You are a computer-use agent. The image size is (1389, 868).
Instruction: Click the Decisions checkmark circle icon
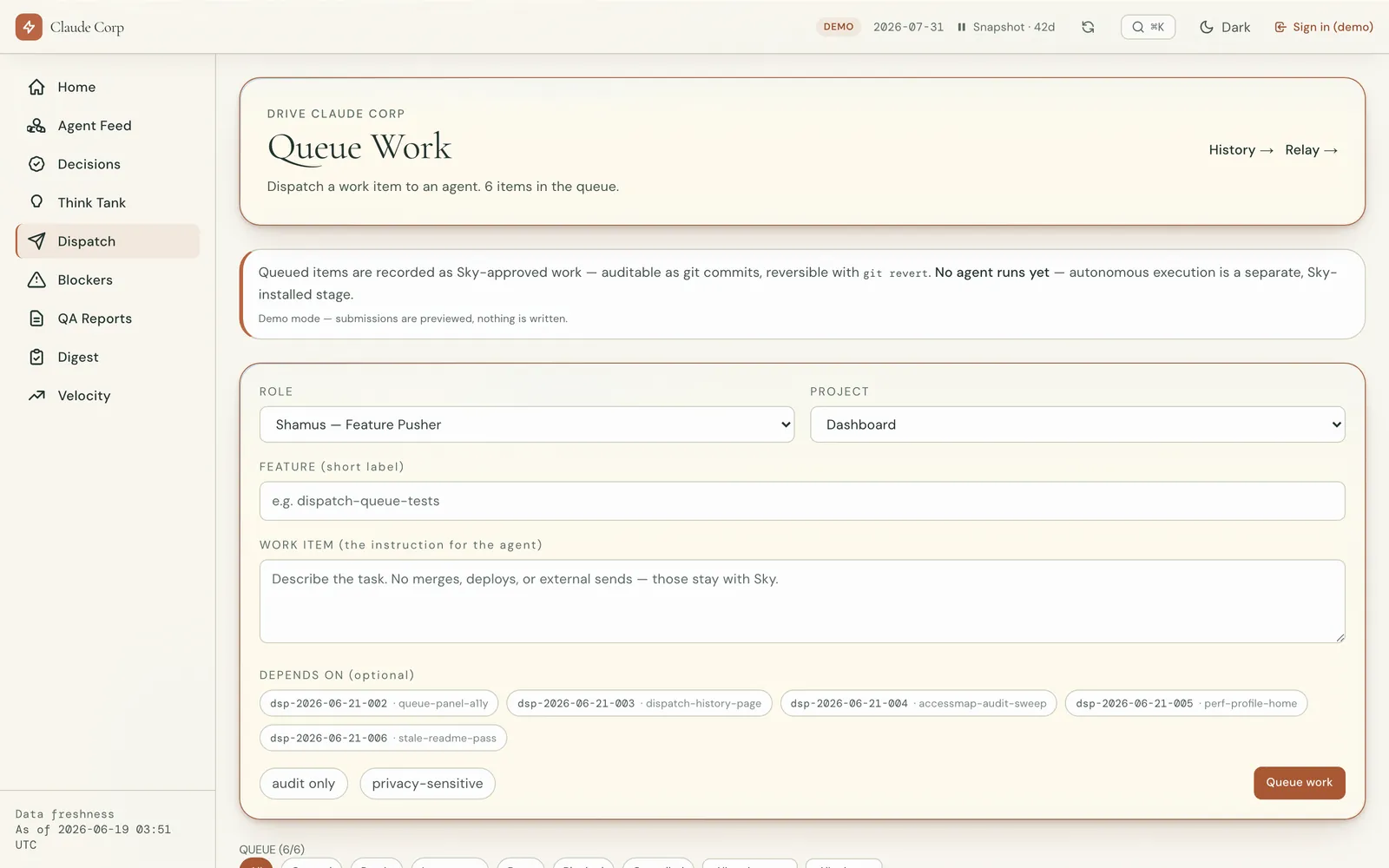click(x=36, y=164)
